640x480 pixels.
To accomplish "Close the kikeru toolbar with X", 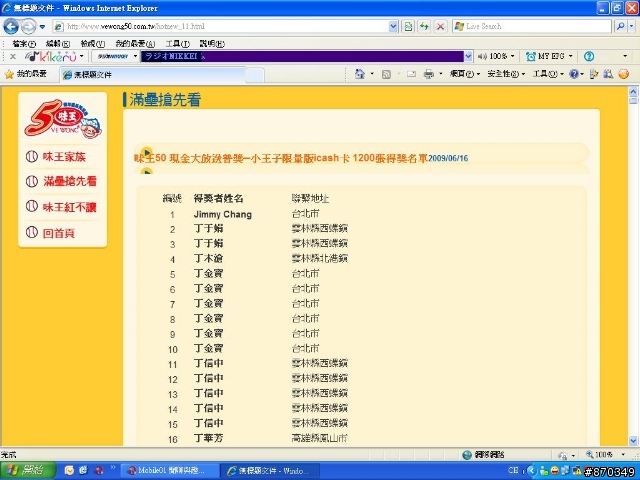I will pos(13,56).
